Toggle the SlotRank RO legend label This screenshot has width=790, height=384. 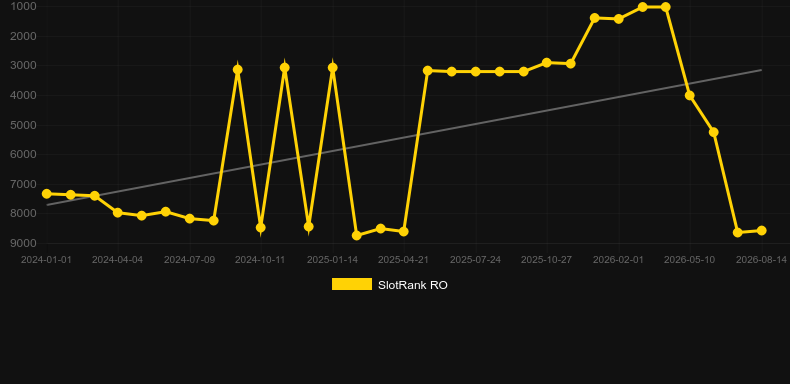pyautogui.click(x=413, y=285)
